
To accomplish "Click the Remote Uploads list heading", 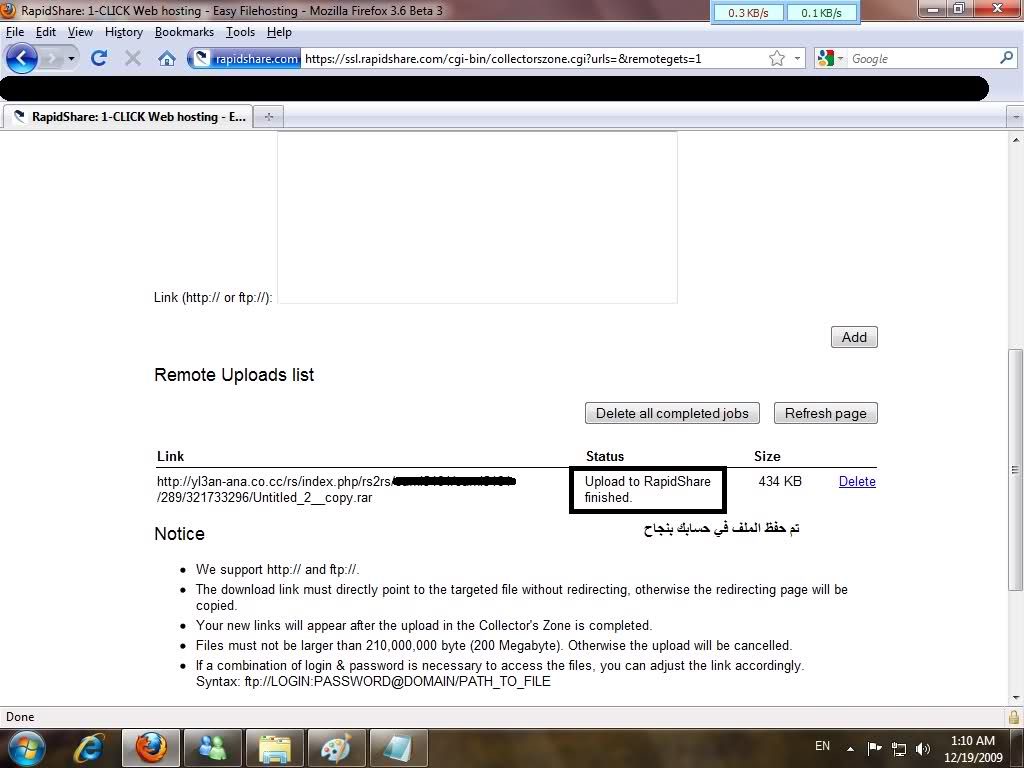I will point(234,375).
